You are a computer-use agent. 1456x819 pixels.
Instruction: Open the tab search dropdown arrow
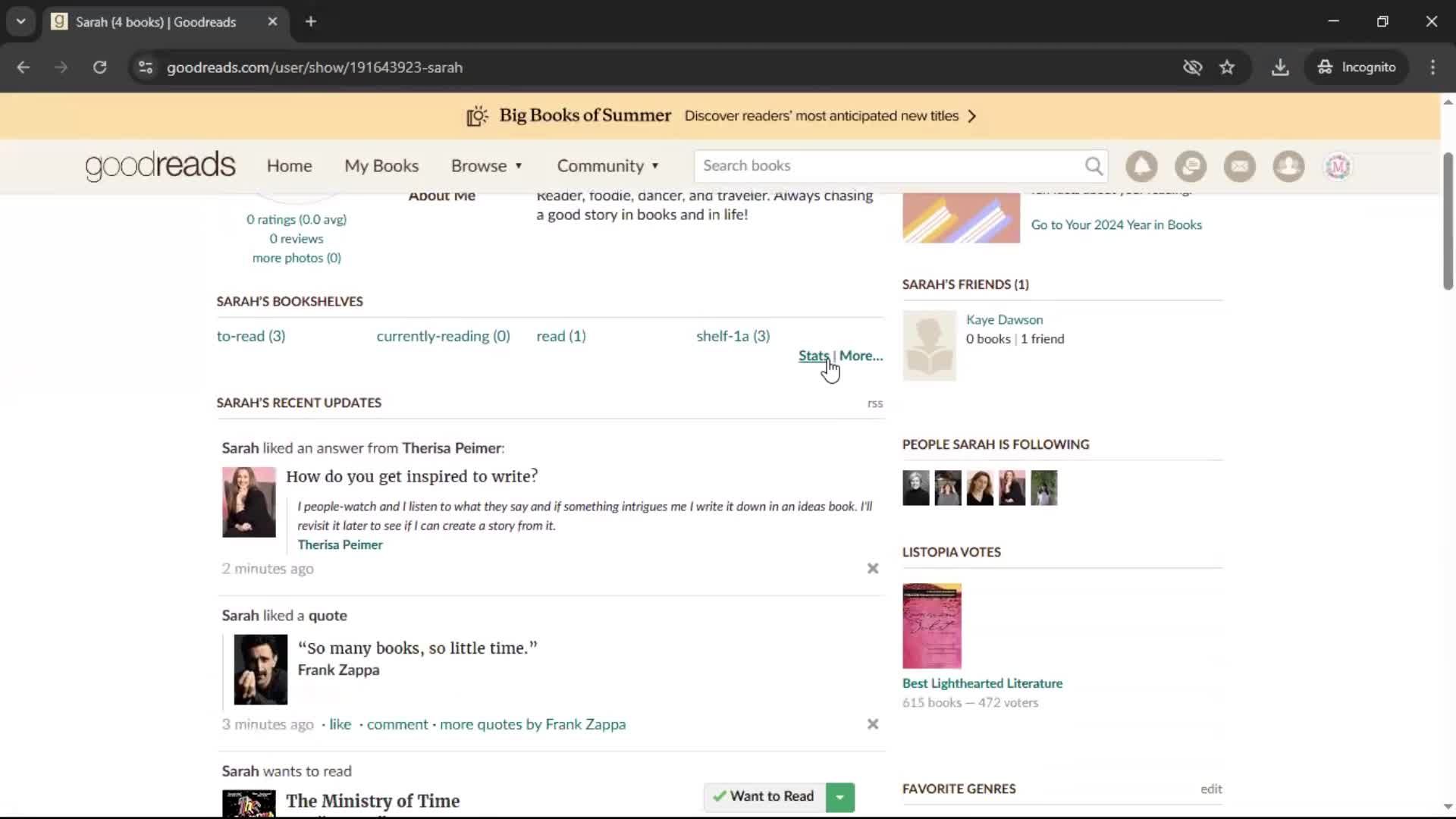21,22
